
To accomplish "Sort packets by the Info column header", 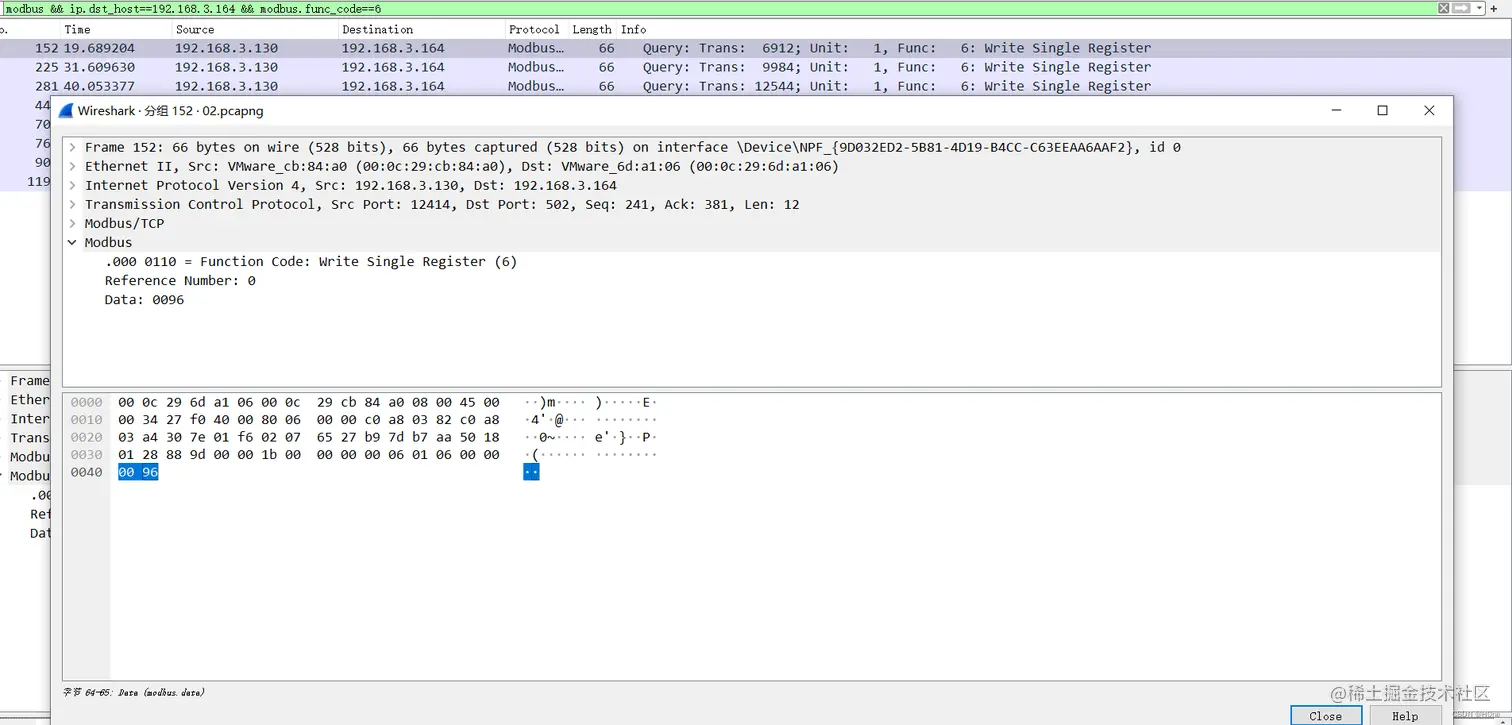I will coord(633,30).
